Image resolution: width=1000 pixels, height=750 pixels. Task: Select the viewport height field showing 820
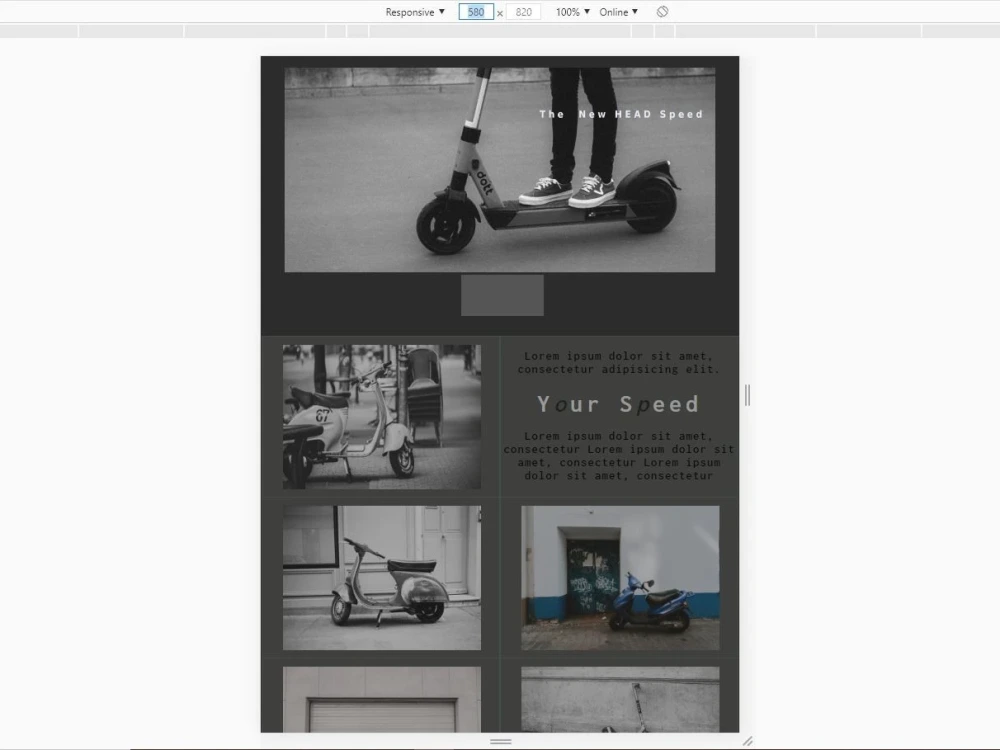[524, 12]
